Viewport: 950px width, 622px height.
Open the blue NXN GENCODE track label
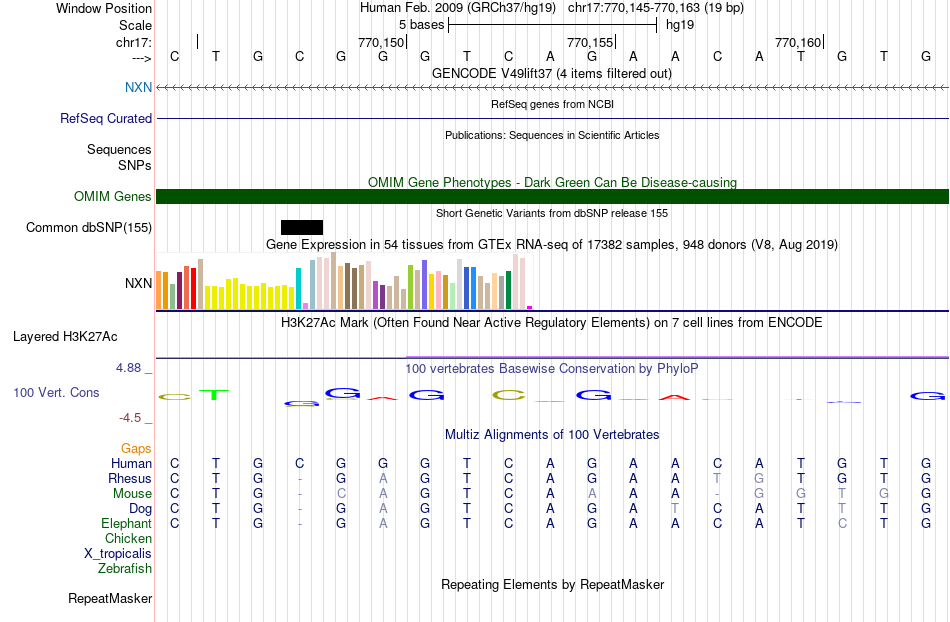[138, 87]
